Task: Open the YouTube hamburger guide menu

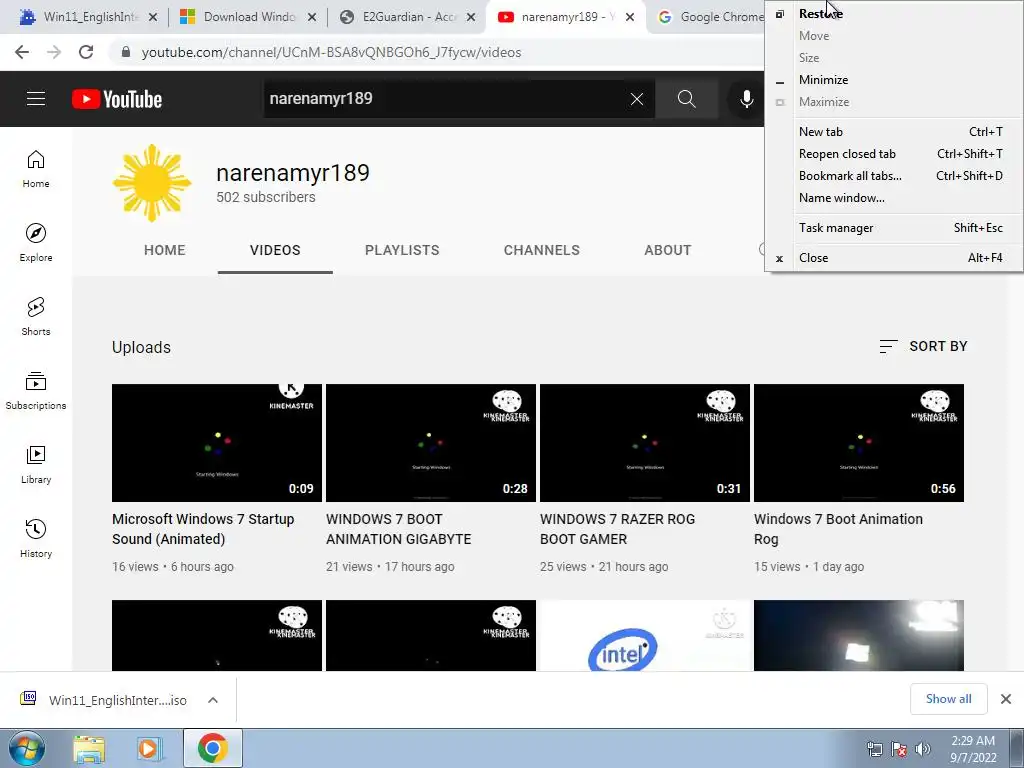Action: pyautogui.click(x=36, y=99)
